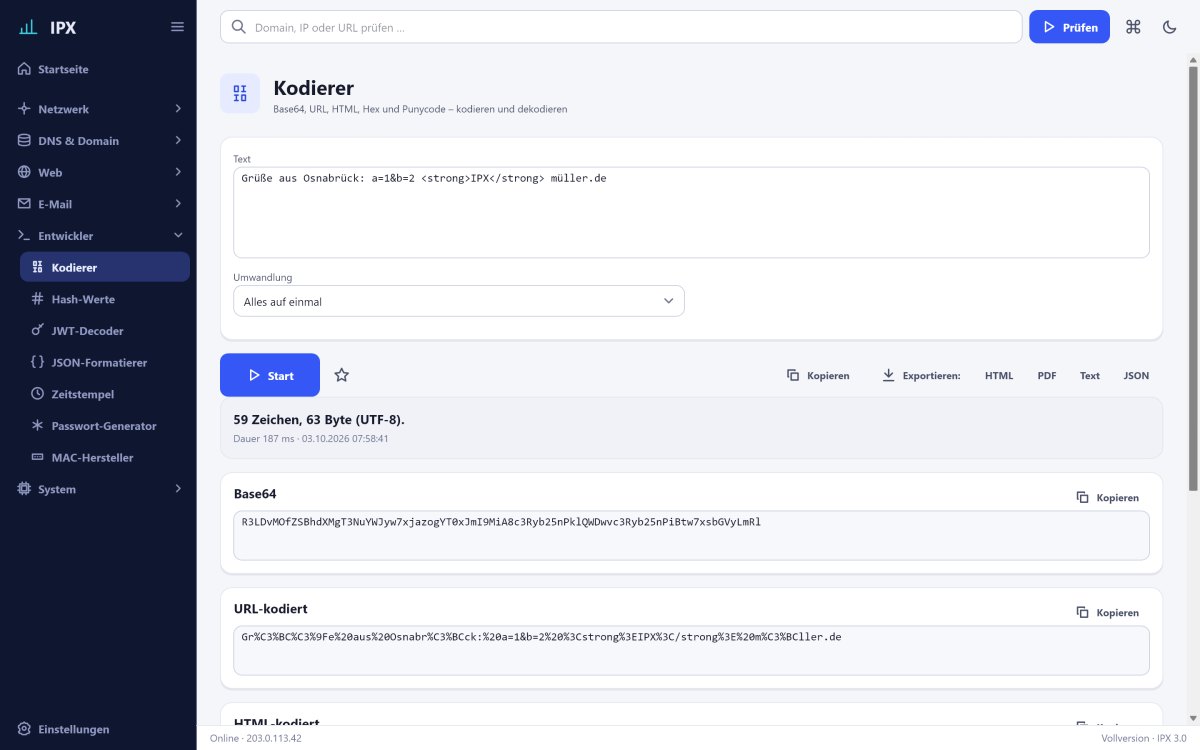Click the Base64 output field

click(691, 535)
